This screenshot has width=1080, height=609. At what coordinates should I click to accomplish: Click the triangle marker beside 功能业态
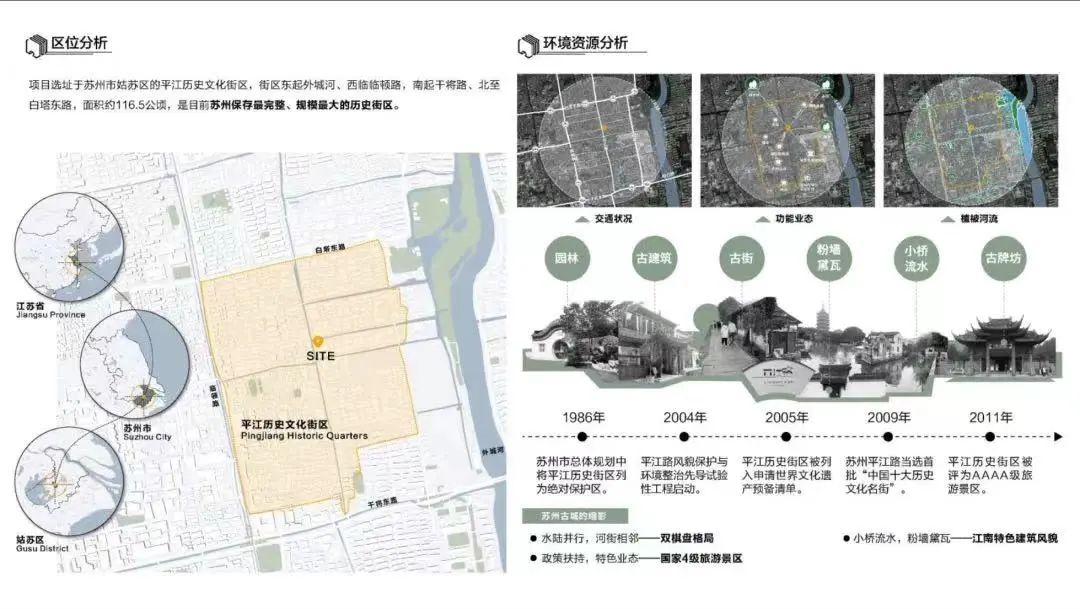(762, 218)
